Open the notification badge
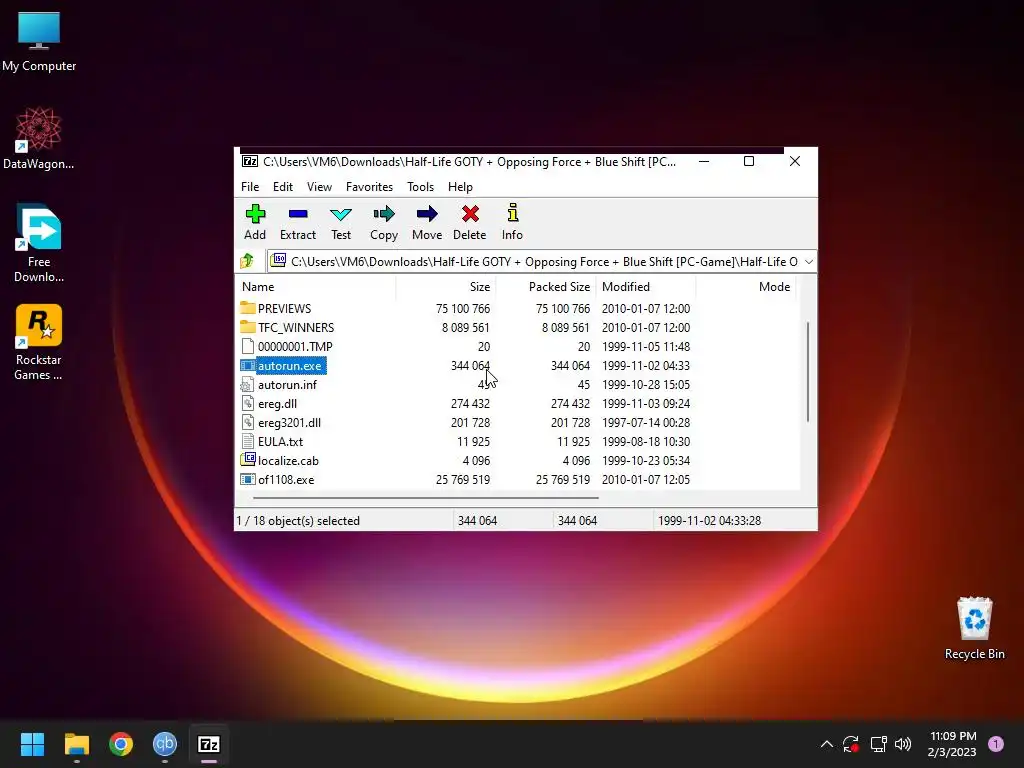The width and height of the screenshot is (1024, 768). click(x=996, y=744)
